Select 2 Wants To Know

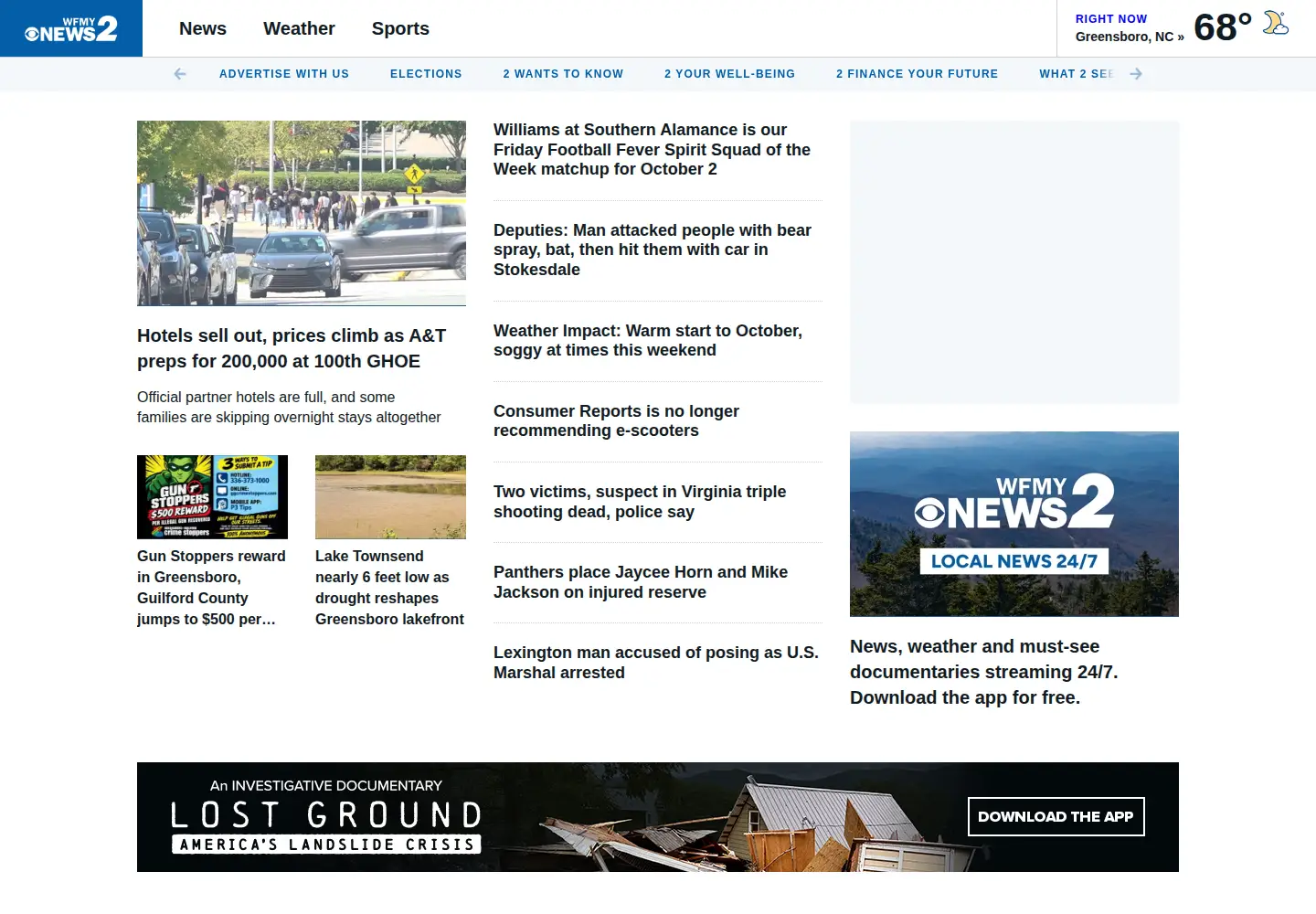[563, 74]
